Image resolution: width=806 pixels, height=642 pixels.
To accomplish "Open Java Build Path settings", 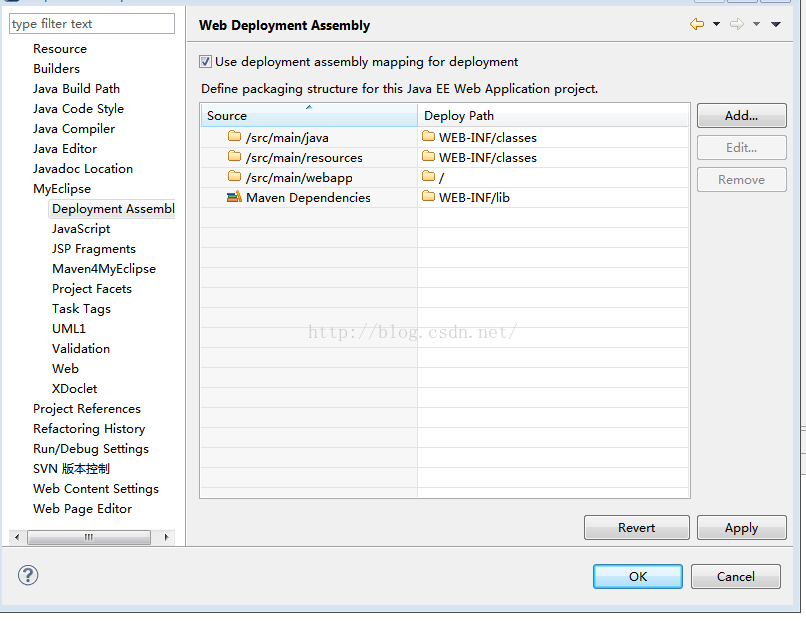I will pyautogui.click(x=77, y=89).
